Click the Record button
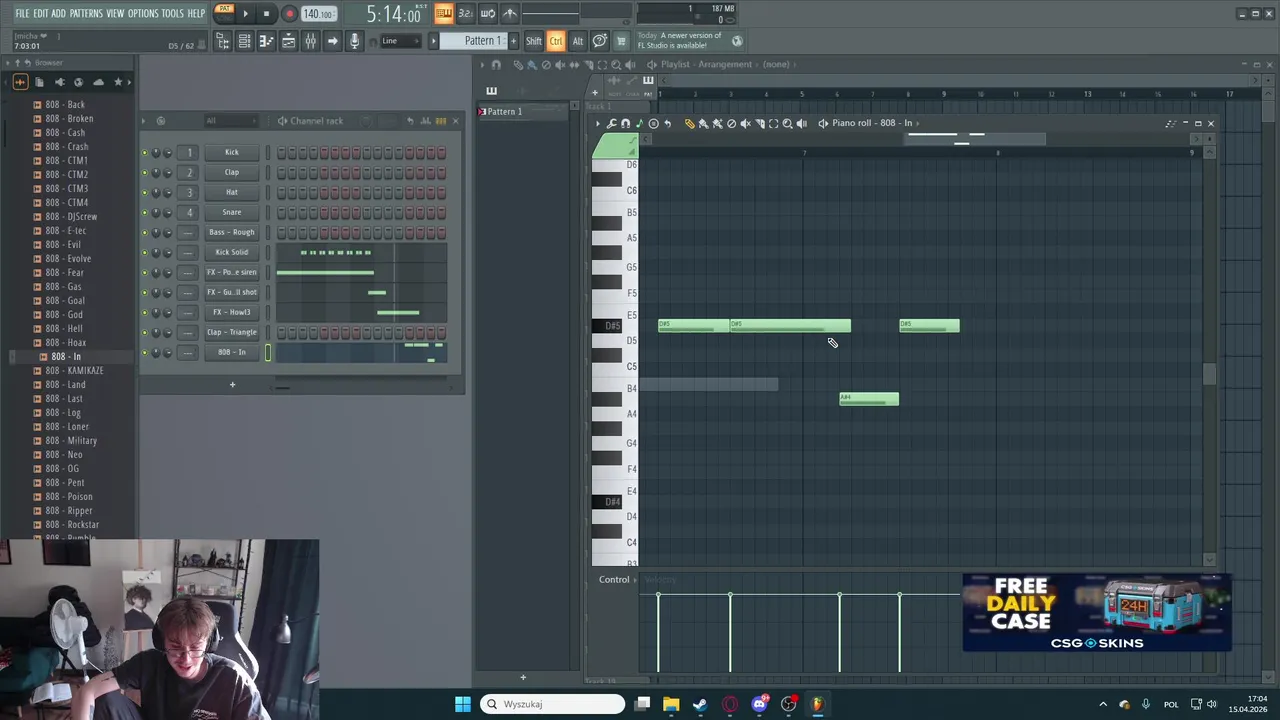The height and width of the screenshot is (720, 1280). click(289, 14)
